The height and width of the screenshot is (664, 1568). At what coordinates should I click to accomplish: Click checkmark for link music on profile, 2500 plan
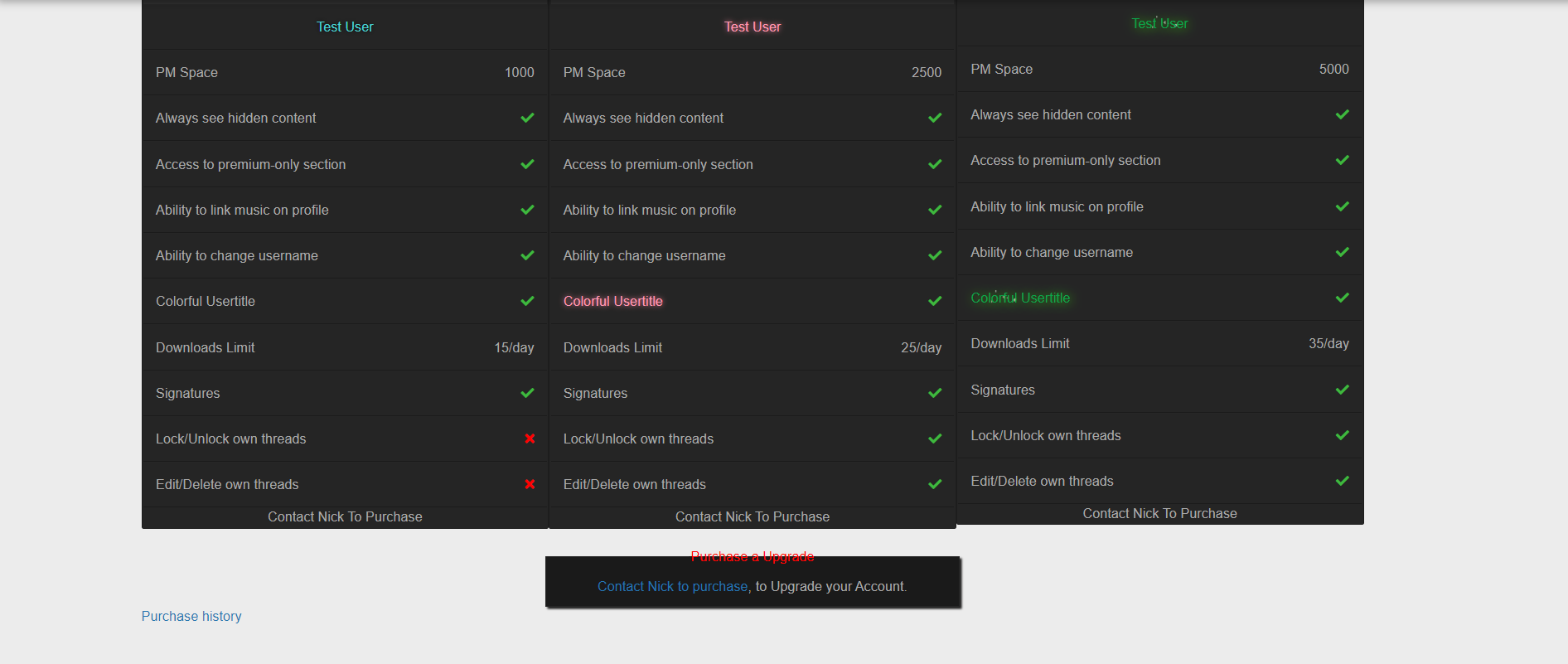click(x=935, y=210)
